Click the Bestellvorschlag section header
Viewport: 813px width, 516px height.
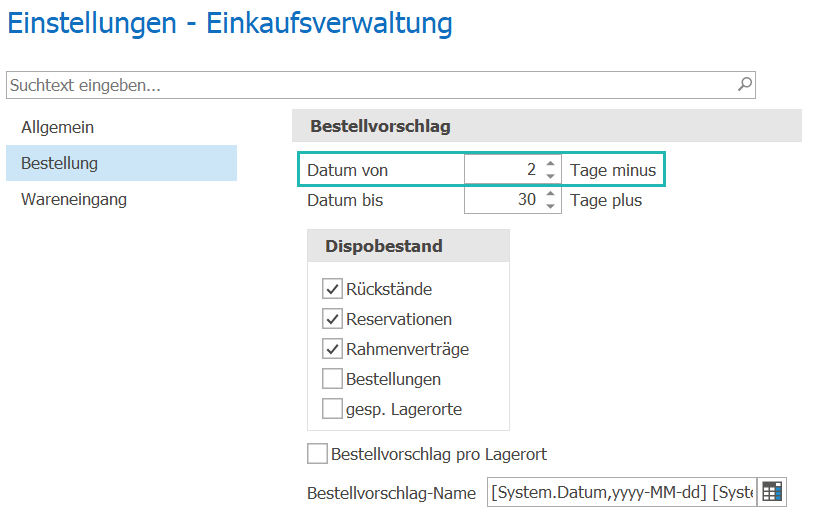point(546,126)
